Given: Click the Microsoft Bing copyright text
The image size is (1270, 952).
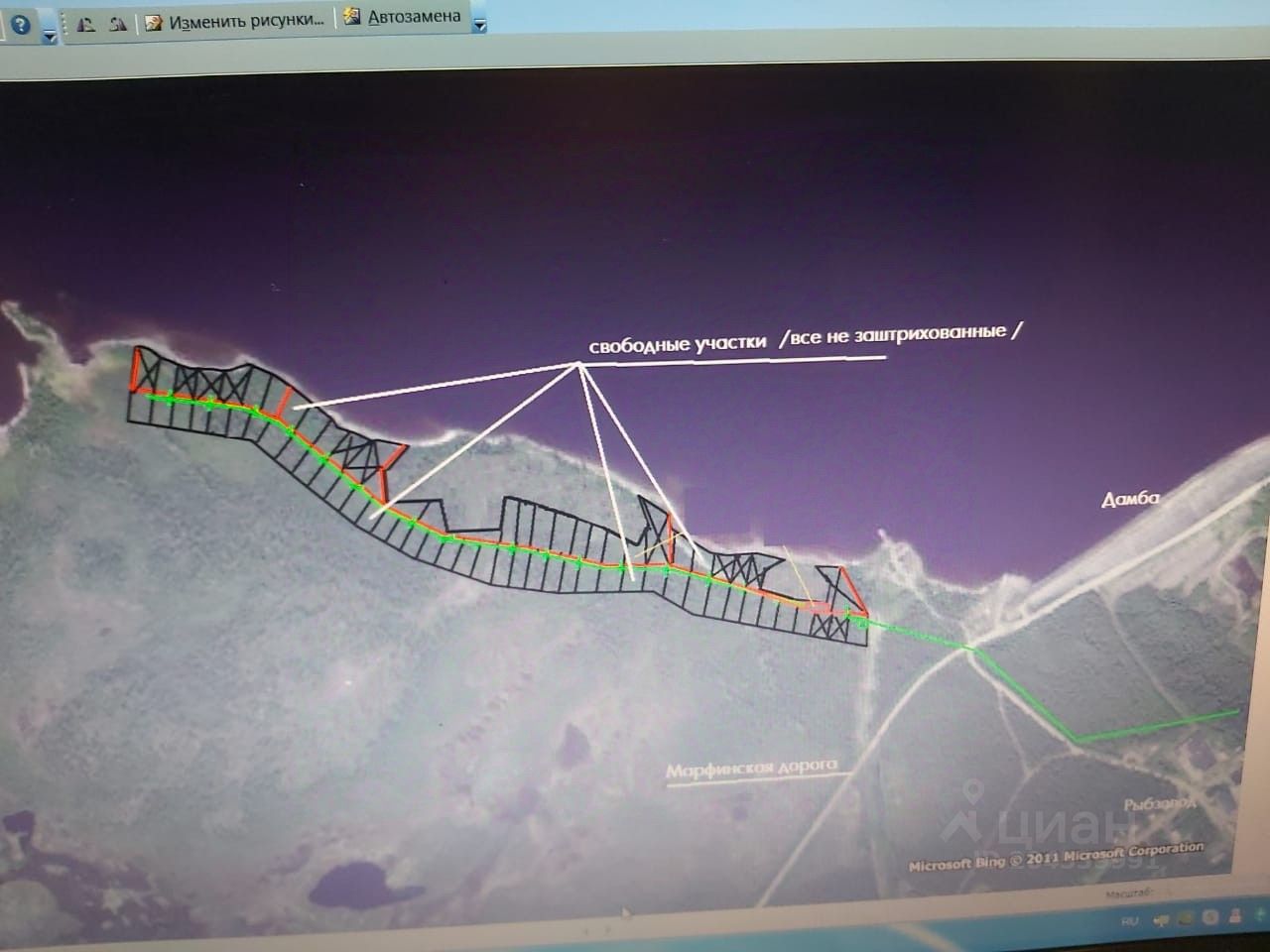Looking at the screenshot, I should (x=1056, y=856).
